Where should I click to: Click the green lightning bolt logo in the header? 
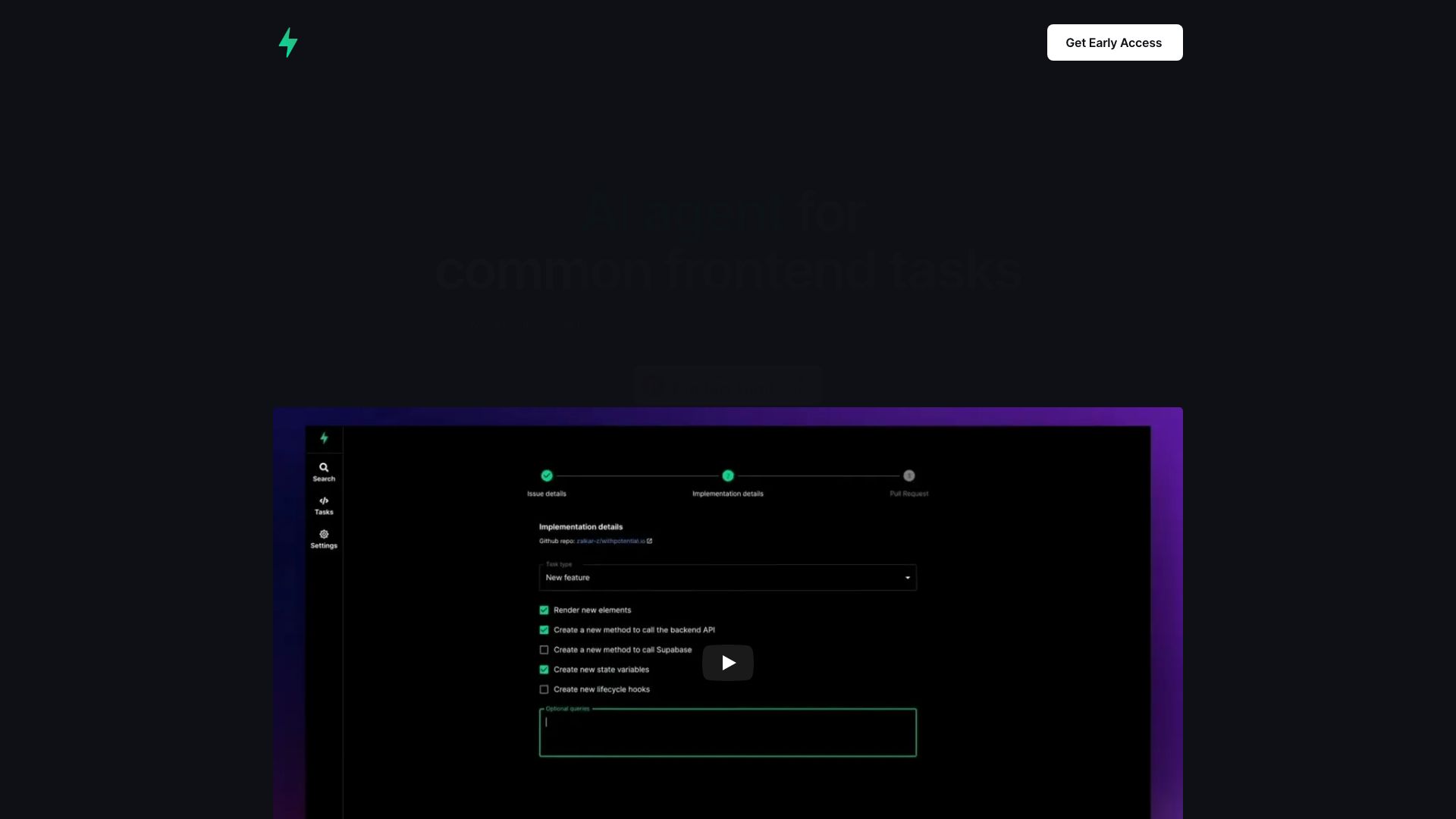[288, 42]
